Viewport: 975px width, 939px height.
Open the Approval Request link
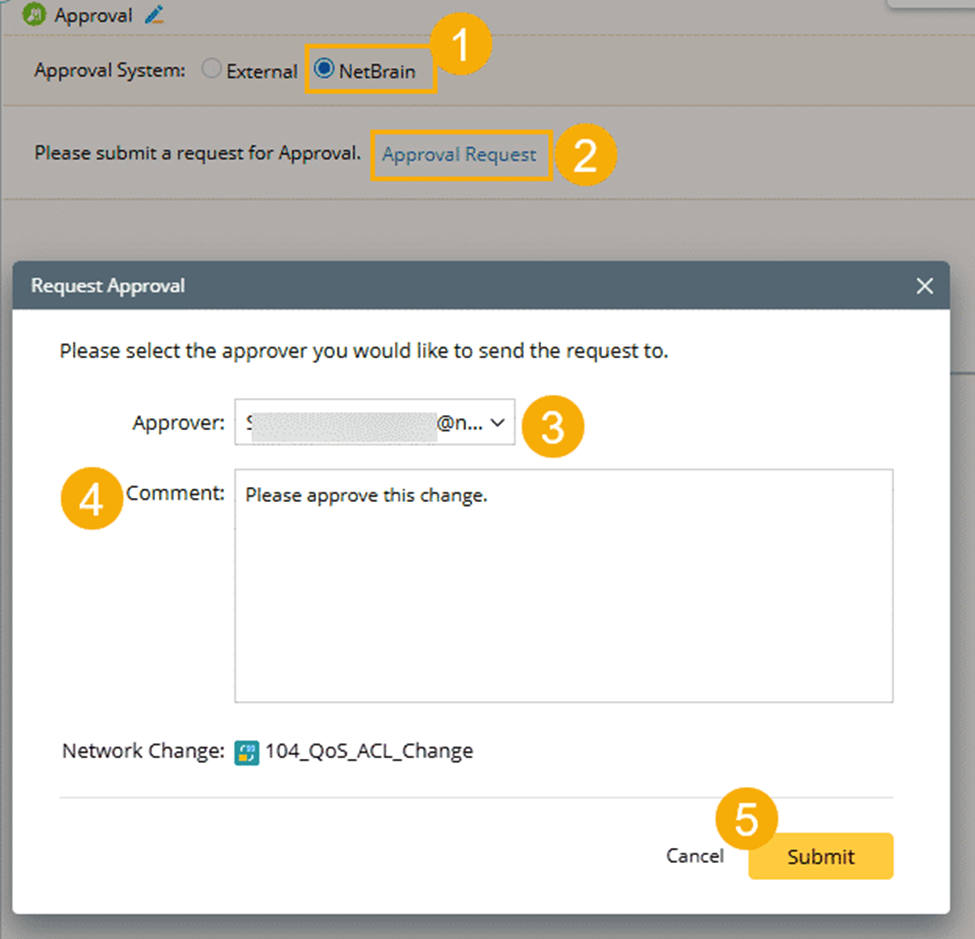click(x=459, y=155)
